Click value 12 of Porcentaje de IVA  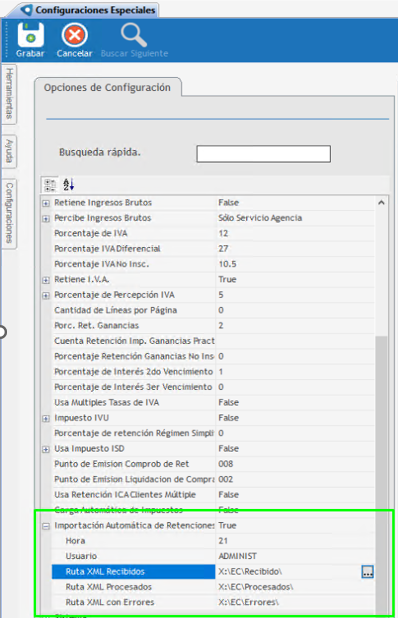pos(223,233)
